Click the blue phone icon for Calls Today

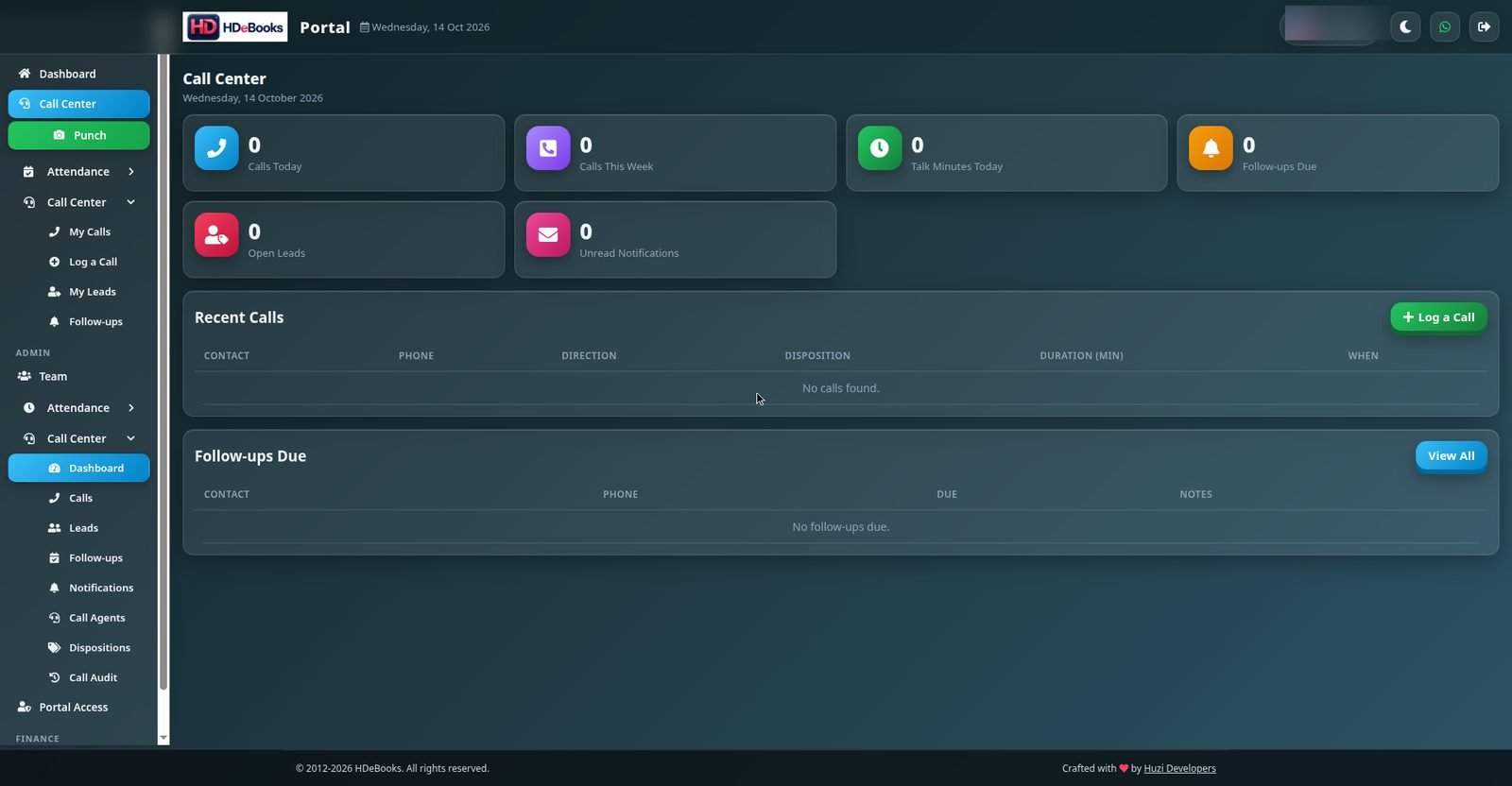(x=216, y=148)
